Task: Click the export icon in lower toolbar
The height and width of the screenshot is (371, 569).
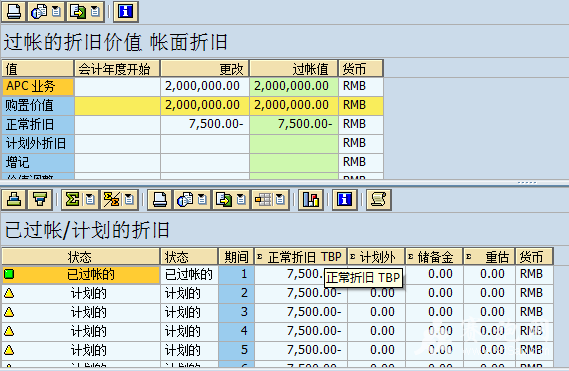Action: (x=224, y=200)
